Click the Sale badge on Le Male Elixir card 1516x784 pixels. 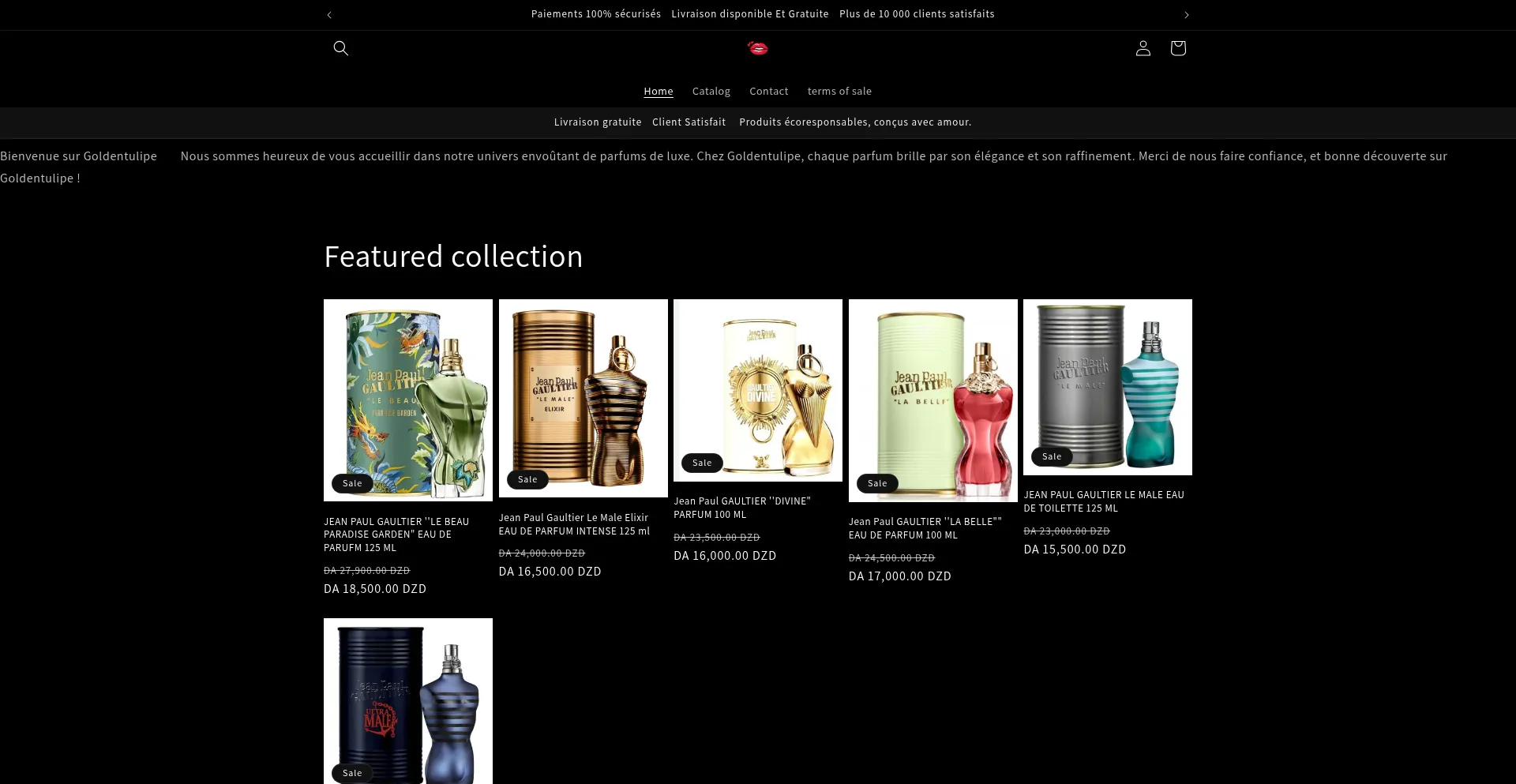click(x=527, y=479)
